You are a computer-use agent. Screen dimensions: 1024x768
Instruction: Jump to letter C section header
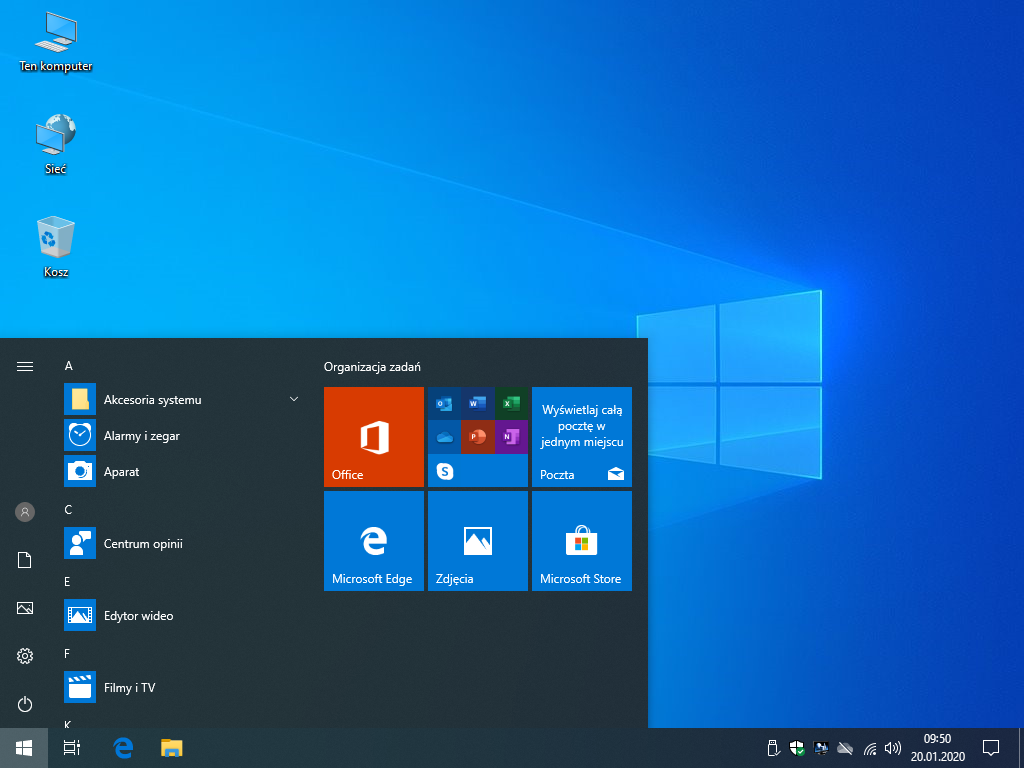68,509
